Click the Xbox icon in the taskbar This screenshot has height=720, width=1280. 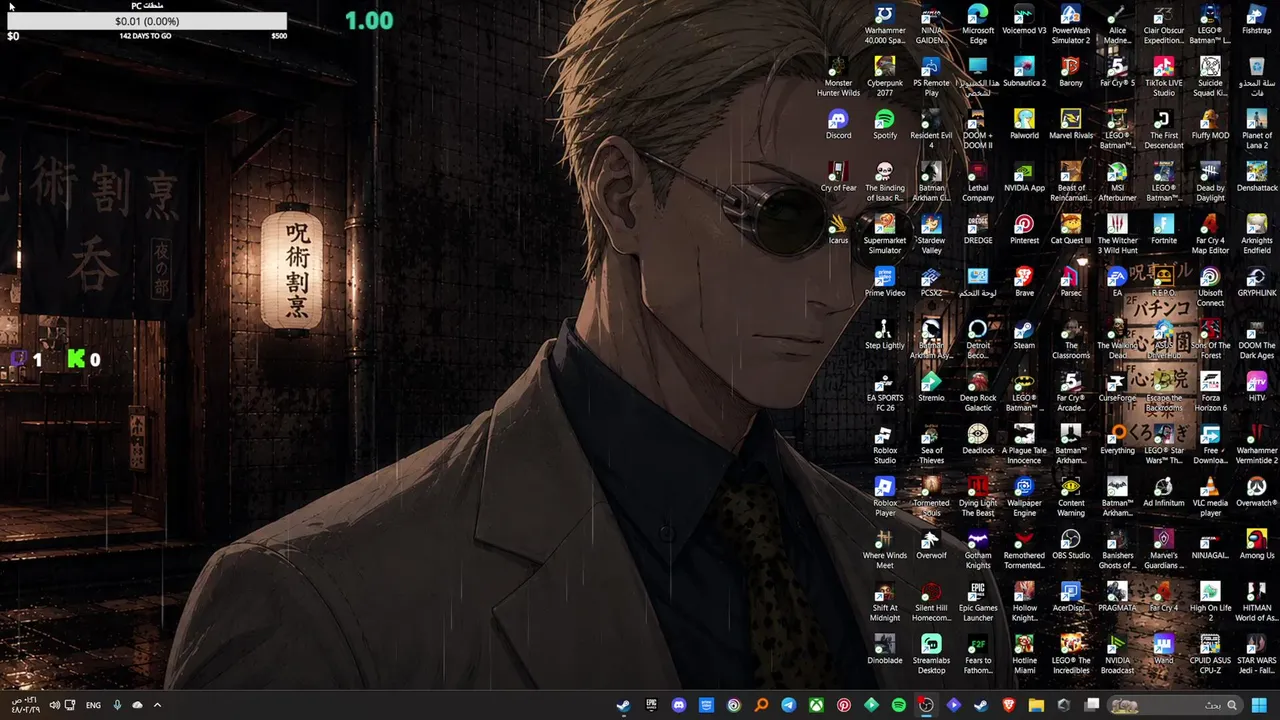click(816, 705)
